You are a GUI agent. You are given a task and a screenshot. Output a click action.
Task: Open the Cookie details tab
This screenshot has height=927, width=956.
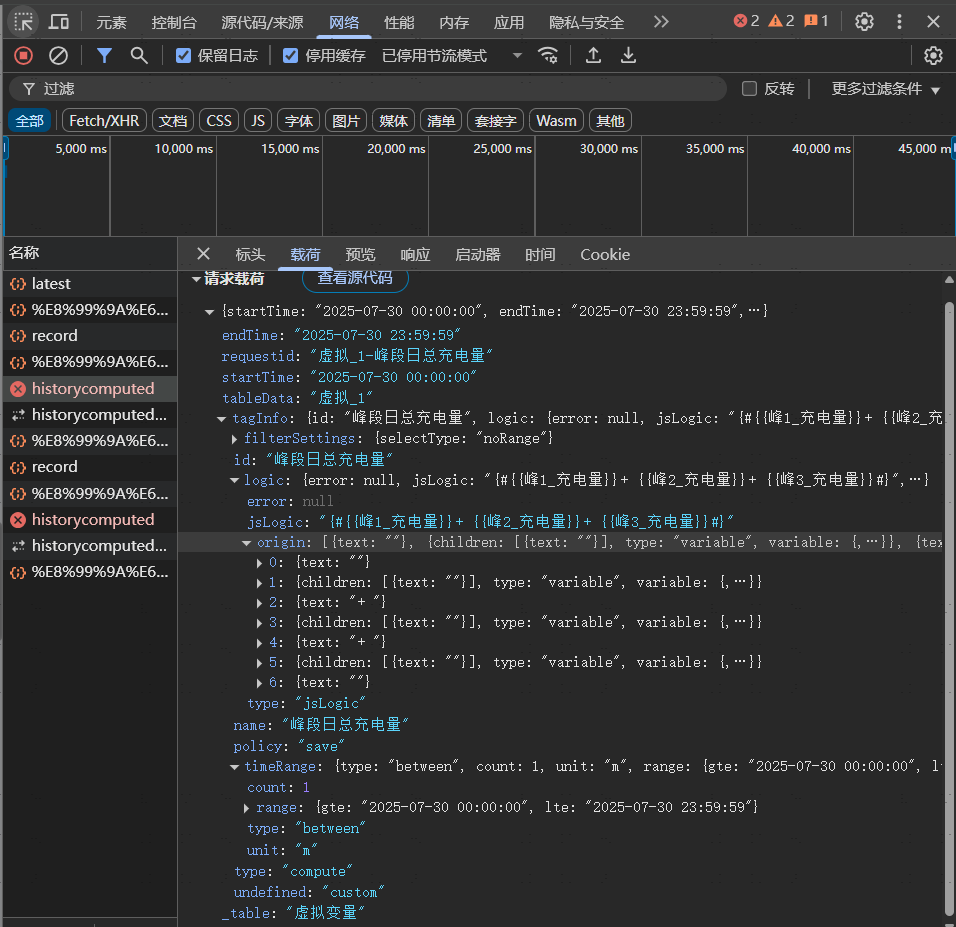click(605, 254)
